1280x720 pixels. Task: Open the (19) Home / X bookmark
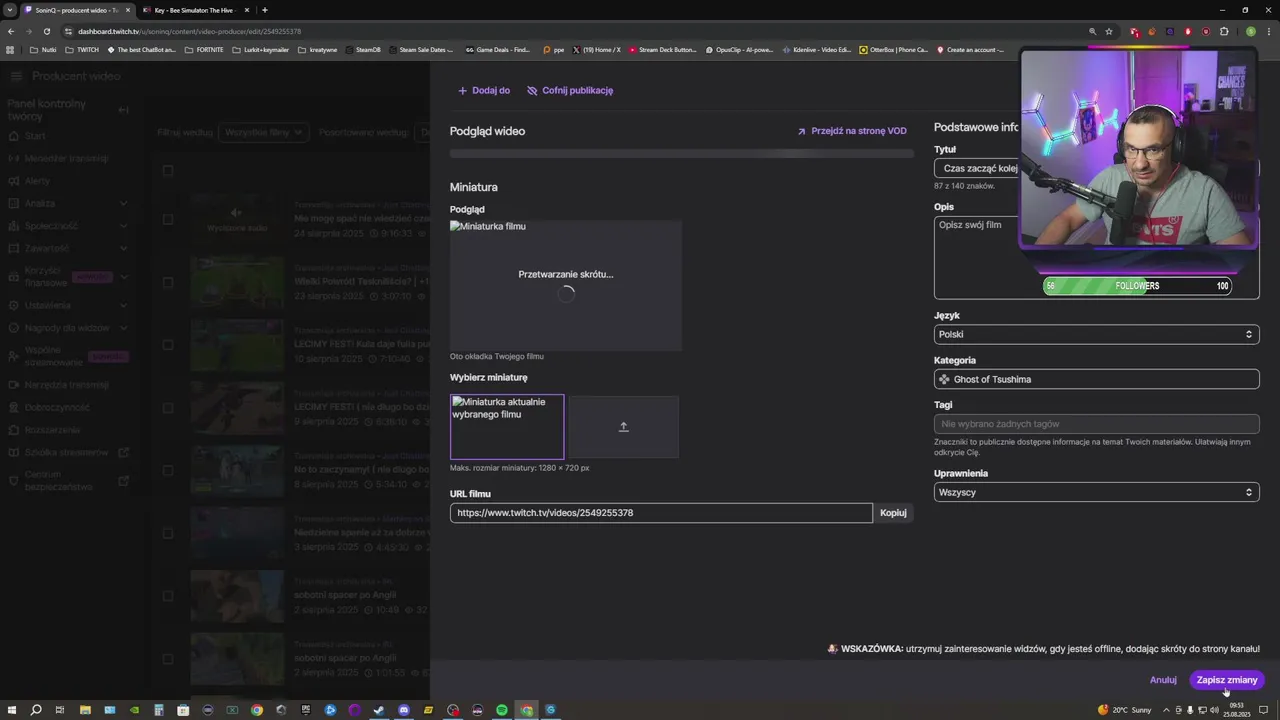pyautogui.click(x=596, y=49)
